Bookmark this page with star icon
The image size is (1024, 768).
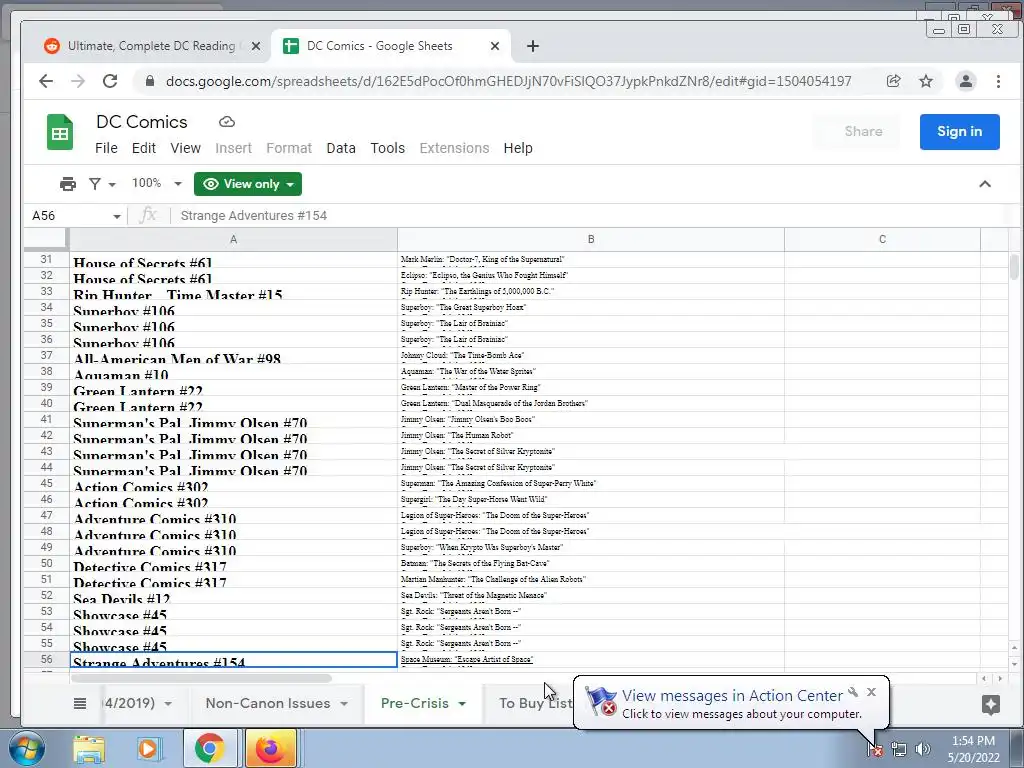[926, 81]
